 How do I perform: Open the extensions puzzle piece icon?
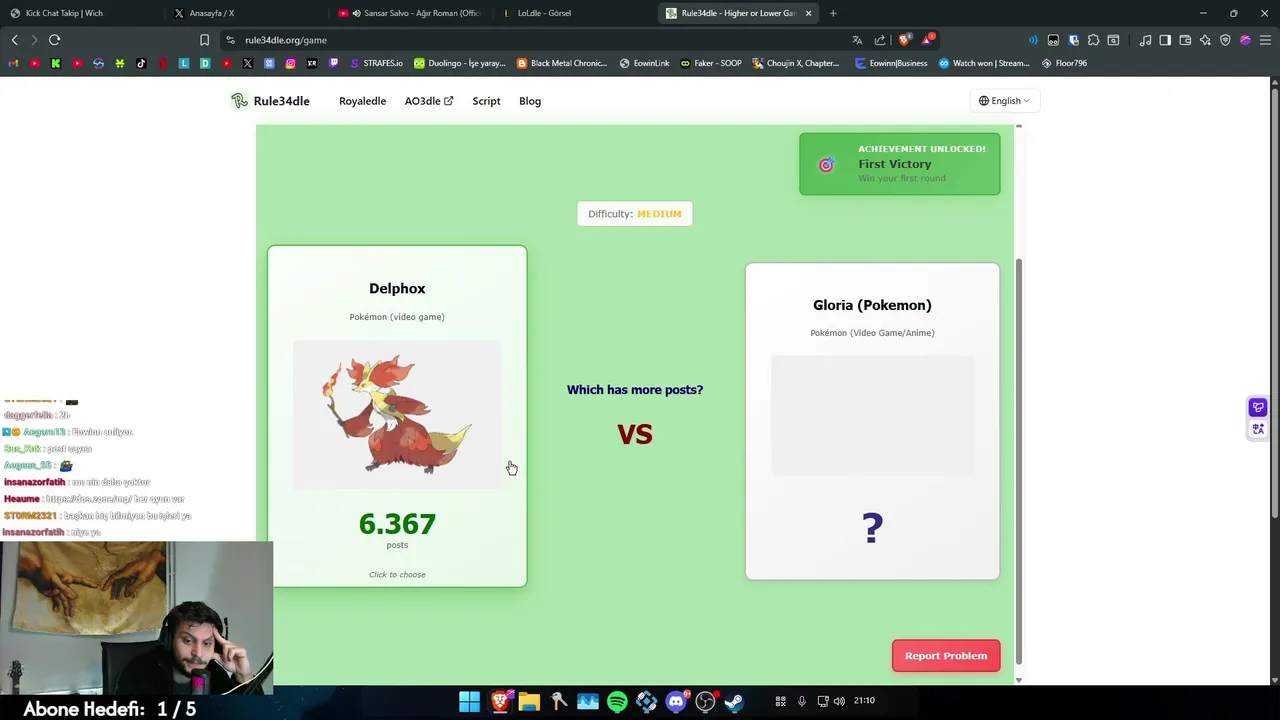(x=1093, y=40)
